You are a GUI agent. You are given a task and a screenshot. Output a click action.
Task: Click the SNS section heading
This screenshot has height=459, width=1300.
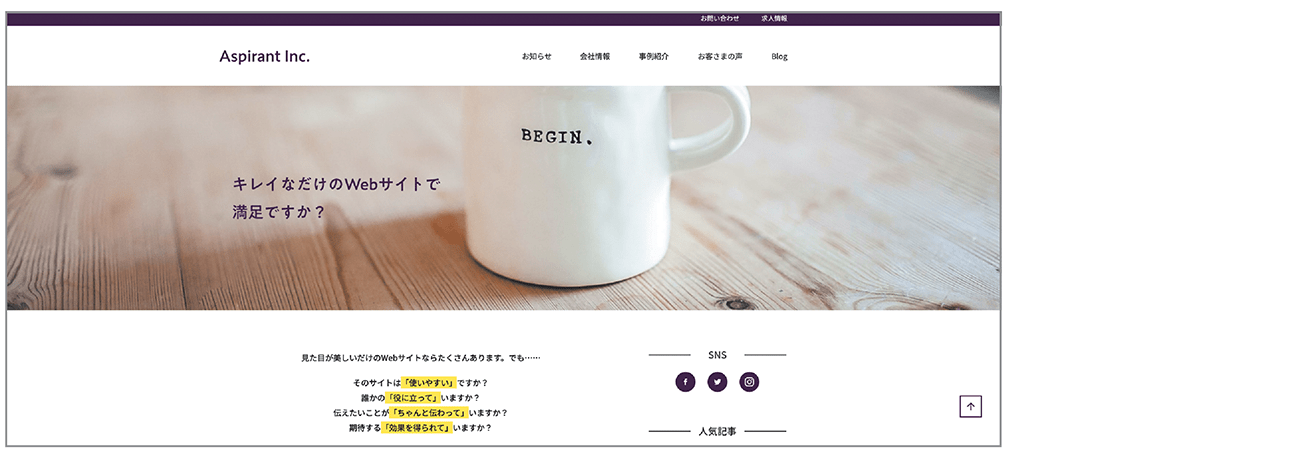click(717, 355)
